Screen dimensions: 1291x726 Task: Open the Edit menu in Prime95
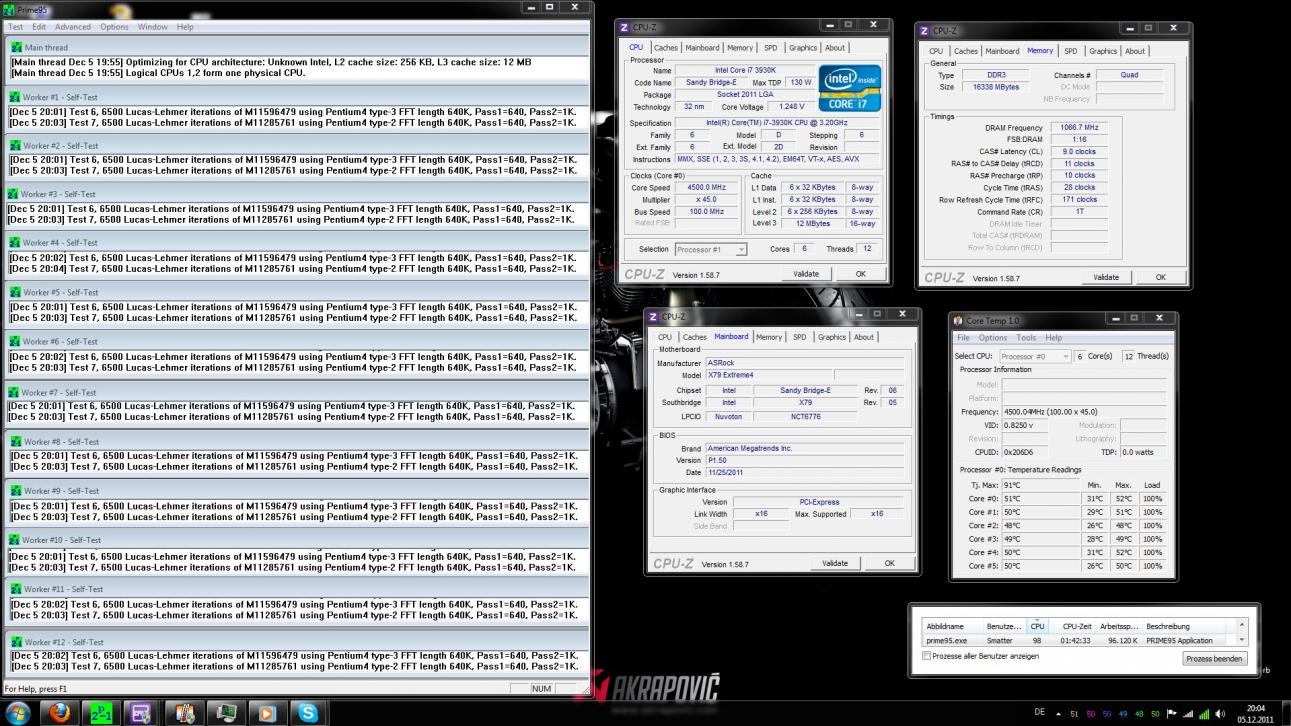tap(39, 27)
